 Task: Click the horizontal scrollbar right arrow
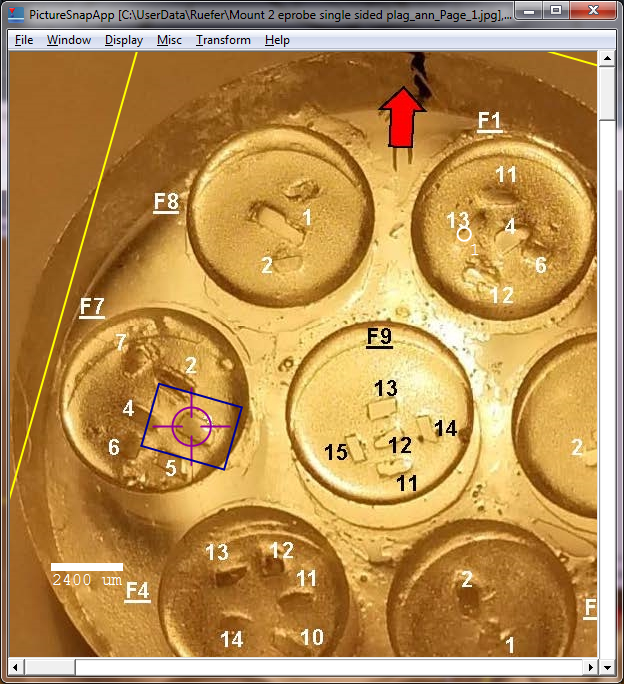click(590, 666)
